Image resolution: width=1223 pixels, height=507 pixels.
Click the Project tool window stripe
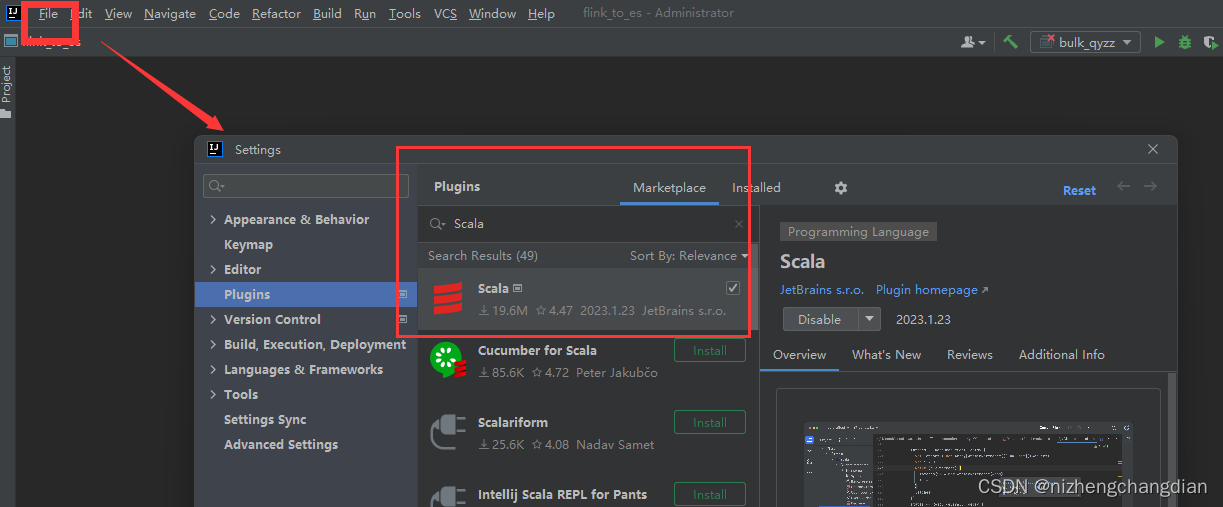coord(6,91)
